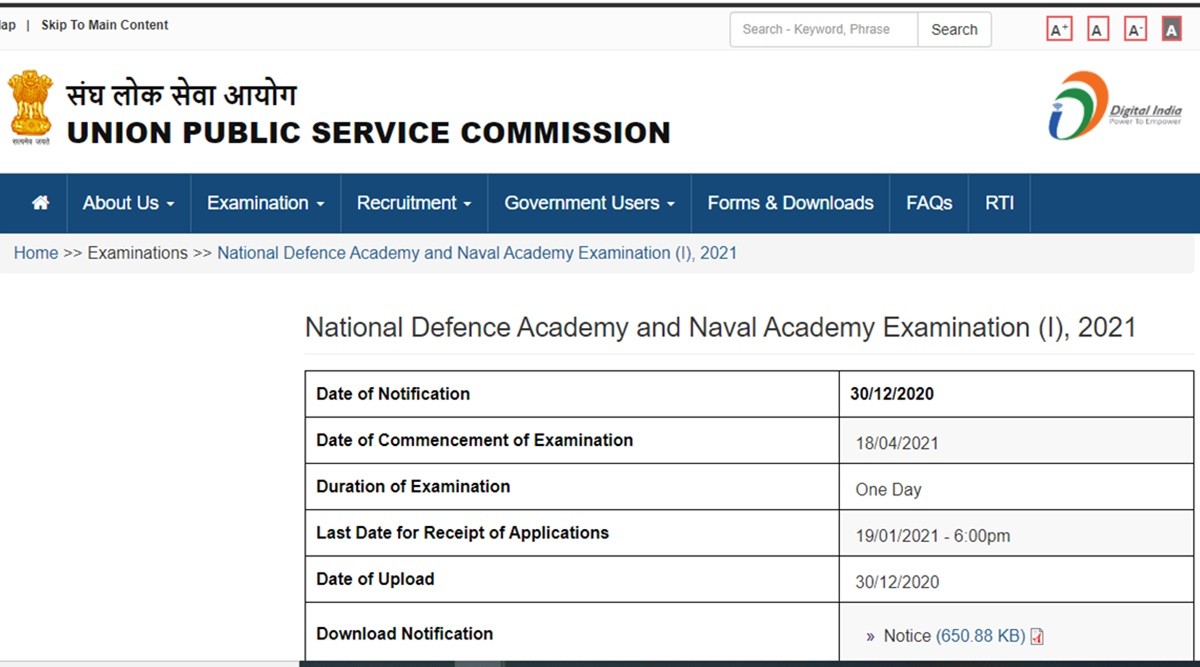Toggle high contrast dark A icon
This screenshot has height=667, width=1200.
1172,29
